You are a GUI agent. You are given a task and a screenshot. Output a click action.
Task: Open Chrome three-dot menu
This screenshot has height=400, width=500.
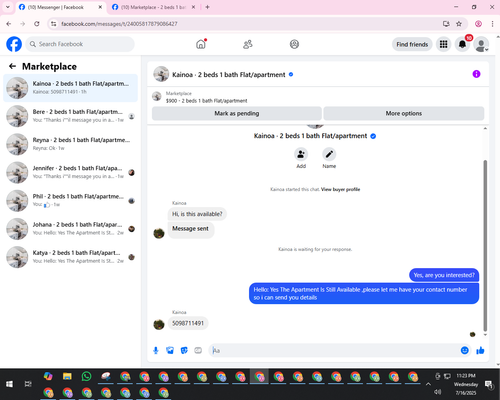[x=492, y=24]
